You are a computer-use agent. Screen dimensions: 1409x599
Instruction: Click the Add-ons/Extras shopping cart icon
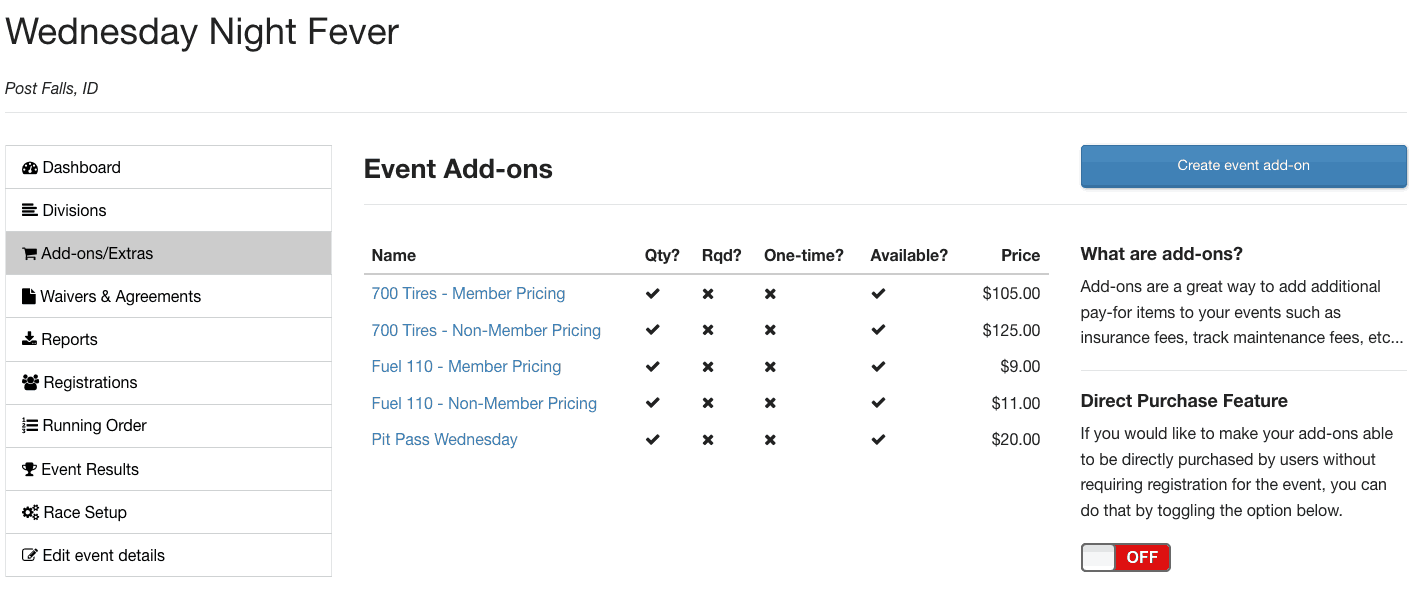point(29,254)
